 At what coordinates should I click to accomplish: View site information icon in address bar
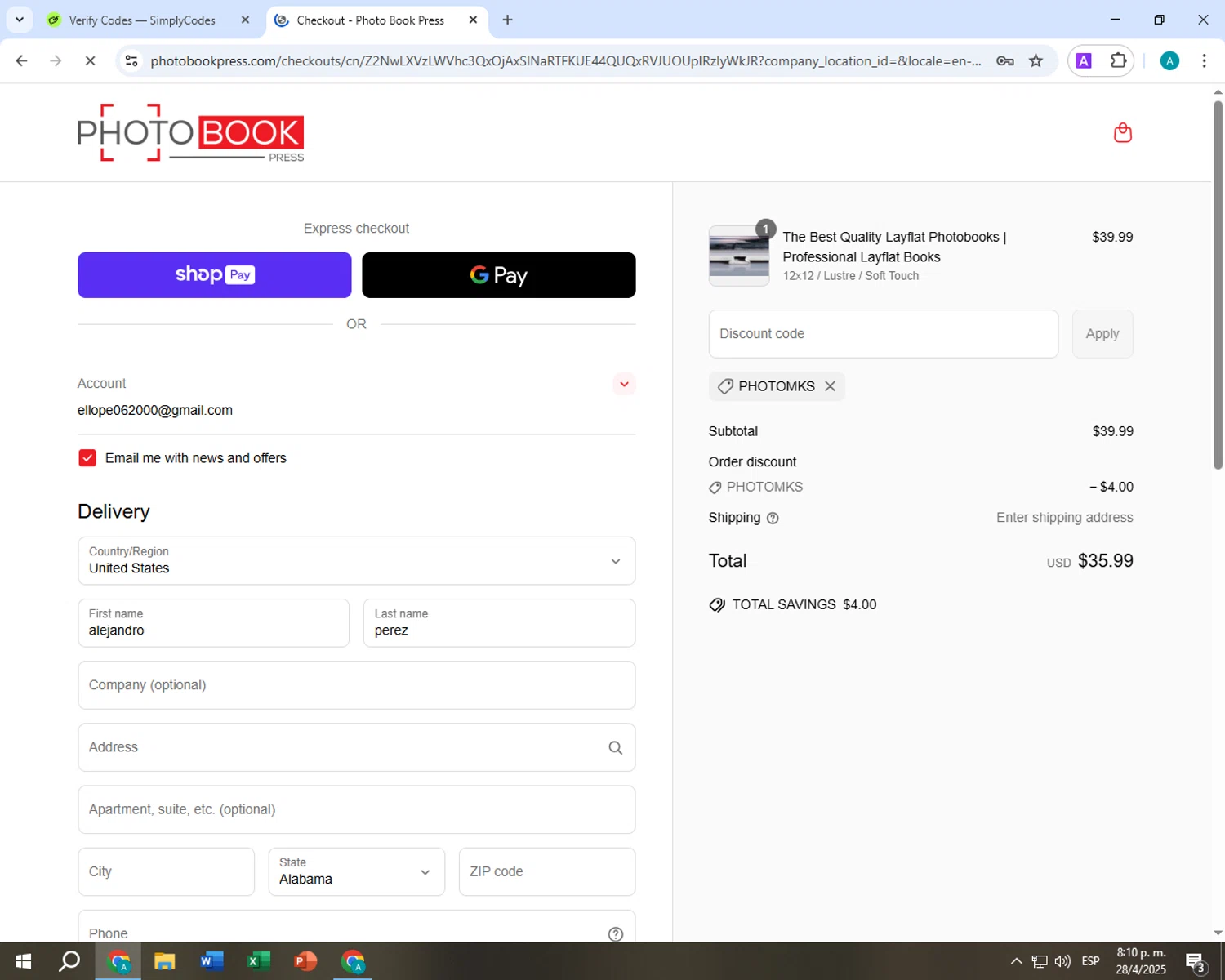tap(131, 60)
